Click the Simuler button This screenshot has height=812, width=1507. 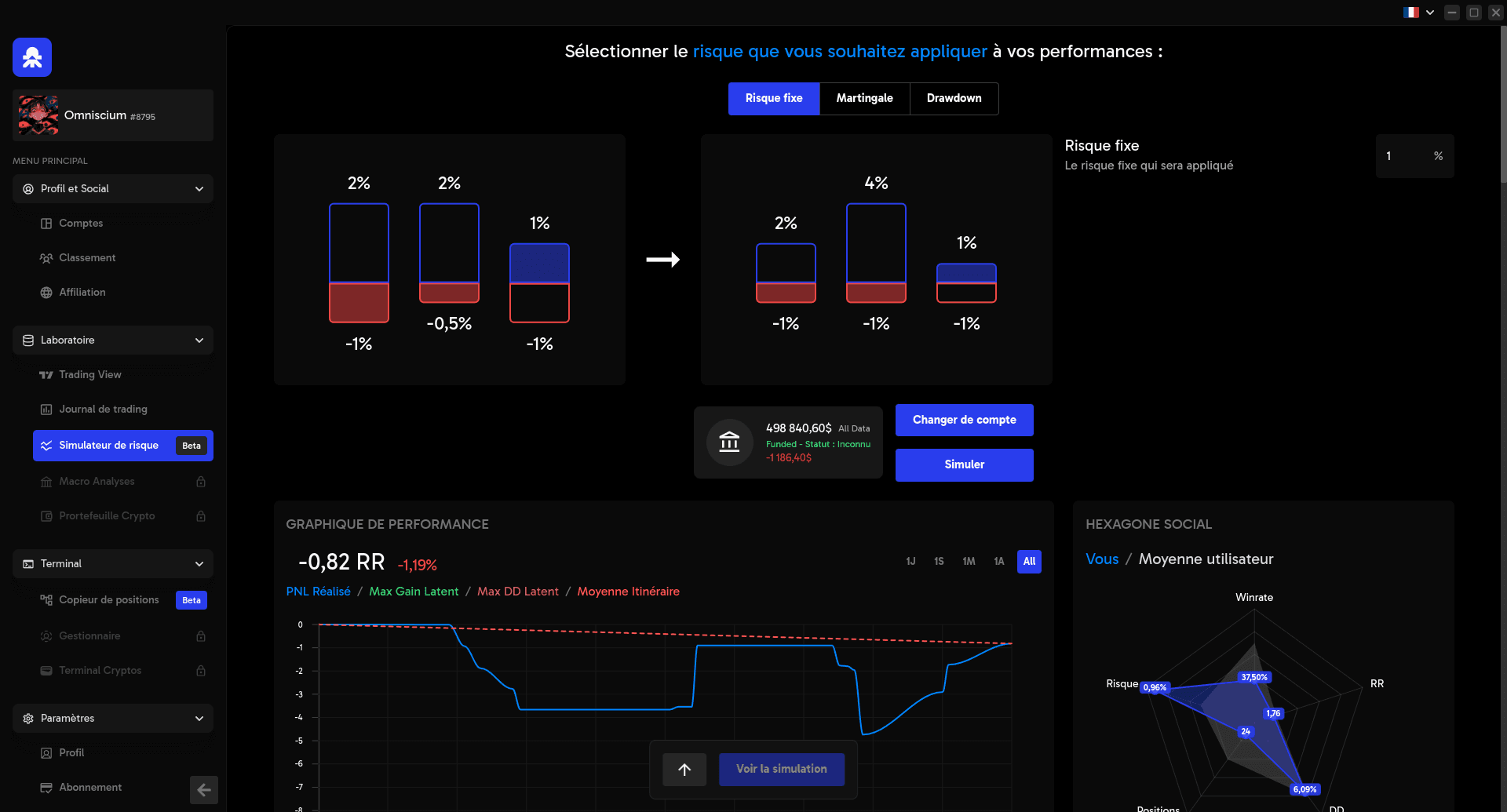tap(964, 465)
